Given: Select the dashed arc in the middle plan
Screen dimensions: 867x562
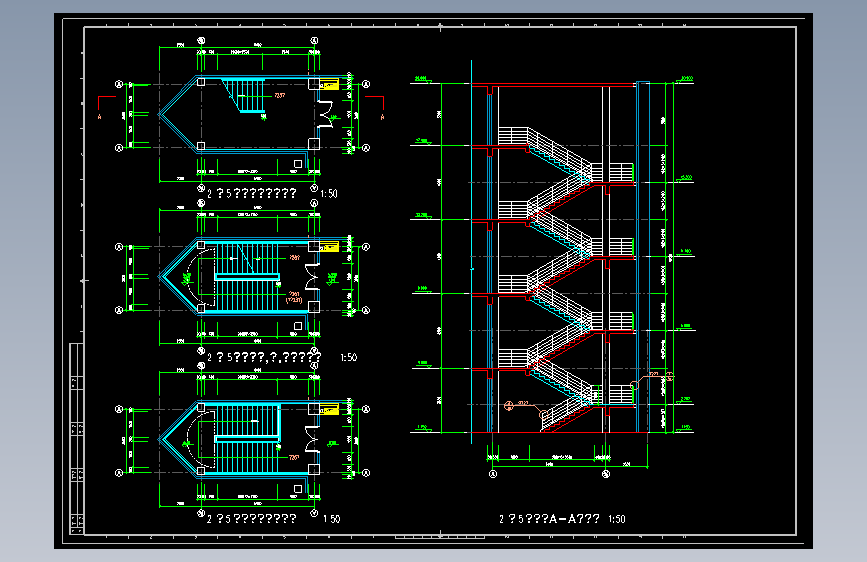Looking at the screenshot, I should 199,277.
